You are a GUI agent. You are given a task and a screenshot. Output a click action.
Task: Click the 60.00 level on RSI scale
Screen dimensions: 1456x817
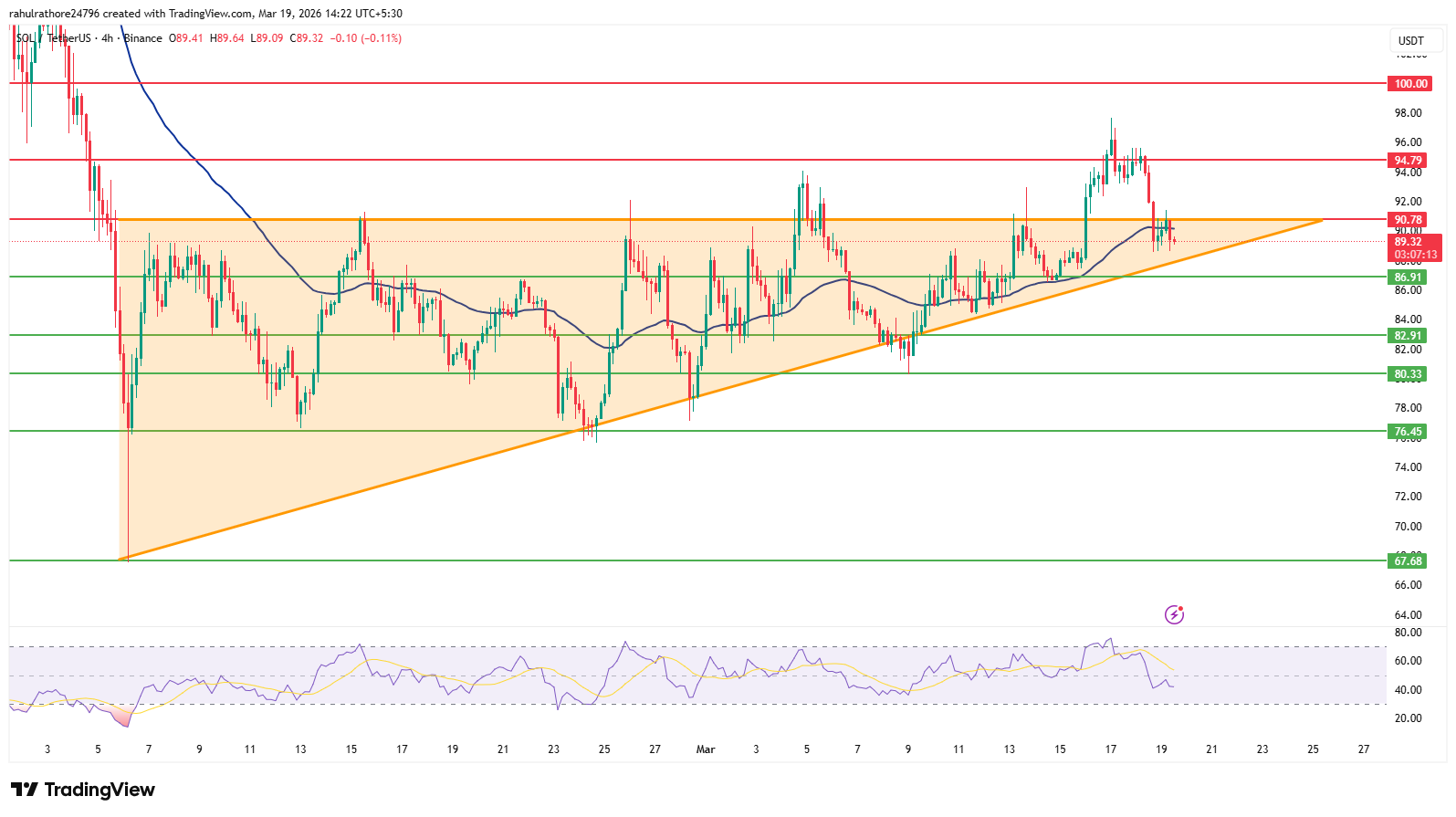pyautogui.click(x=1409, y=661)
